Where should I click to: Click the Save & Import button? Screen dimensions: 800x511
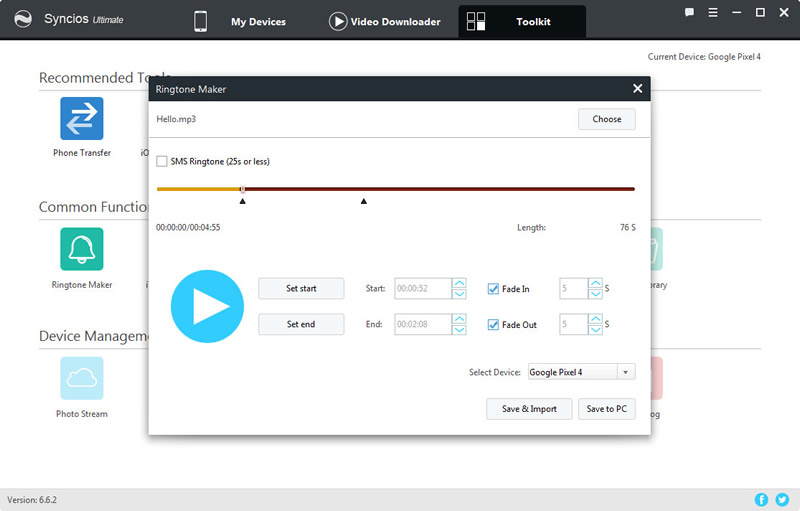click(x=529, y=408)
